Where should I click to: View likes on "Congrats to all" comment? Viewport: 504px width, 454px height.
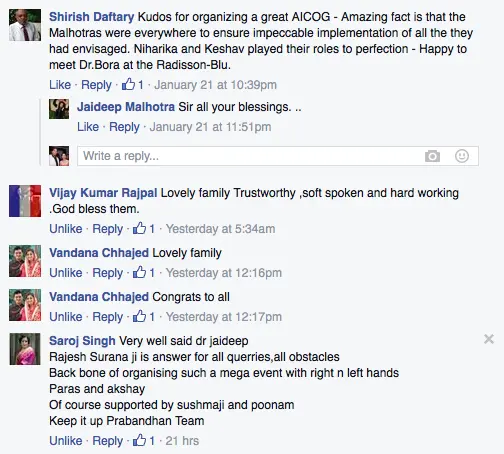click(x=144, y=317)
